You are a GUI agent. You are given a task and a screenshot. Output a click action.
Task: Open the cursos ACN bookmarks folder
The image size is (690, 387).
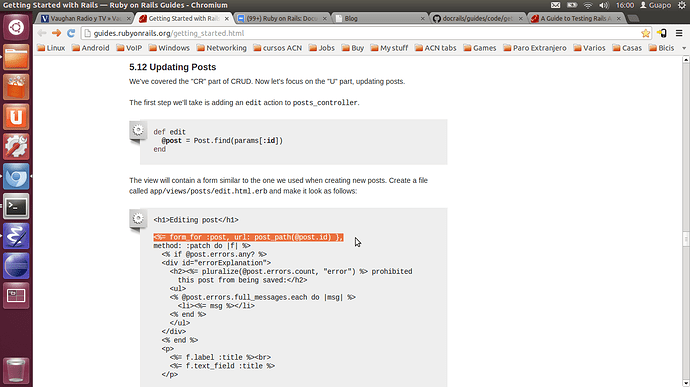click(278, 48)
